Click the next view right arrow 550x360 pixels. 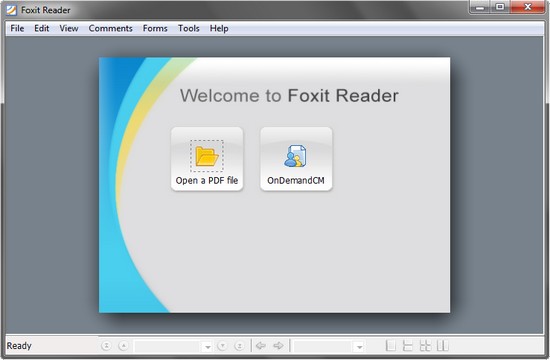(x=278, y=346)
